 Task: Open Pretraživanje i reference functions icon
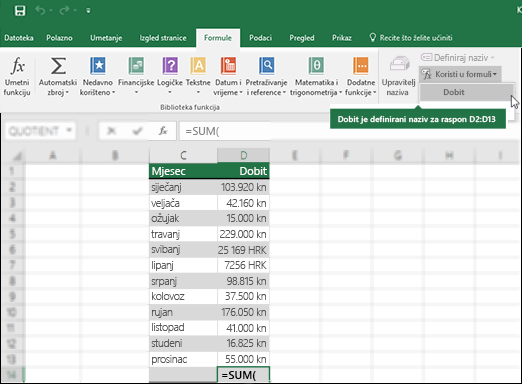point(266,65)
